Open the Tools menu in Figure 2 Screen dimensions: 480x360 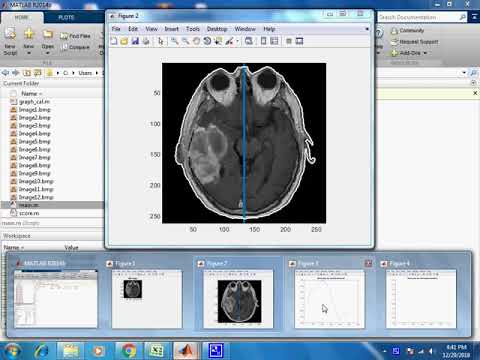coord(193,29)
